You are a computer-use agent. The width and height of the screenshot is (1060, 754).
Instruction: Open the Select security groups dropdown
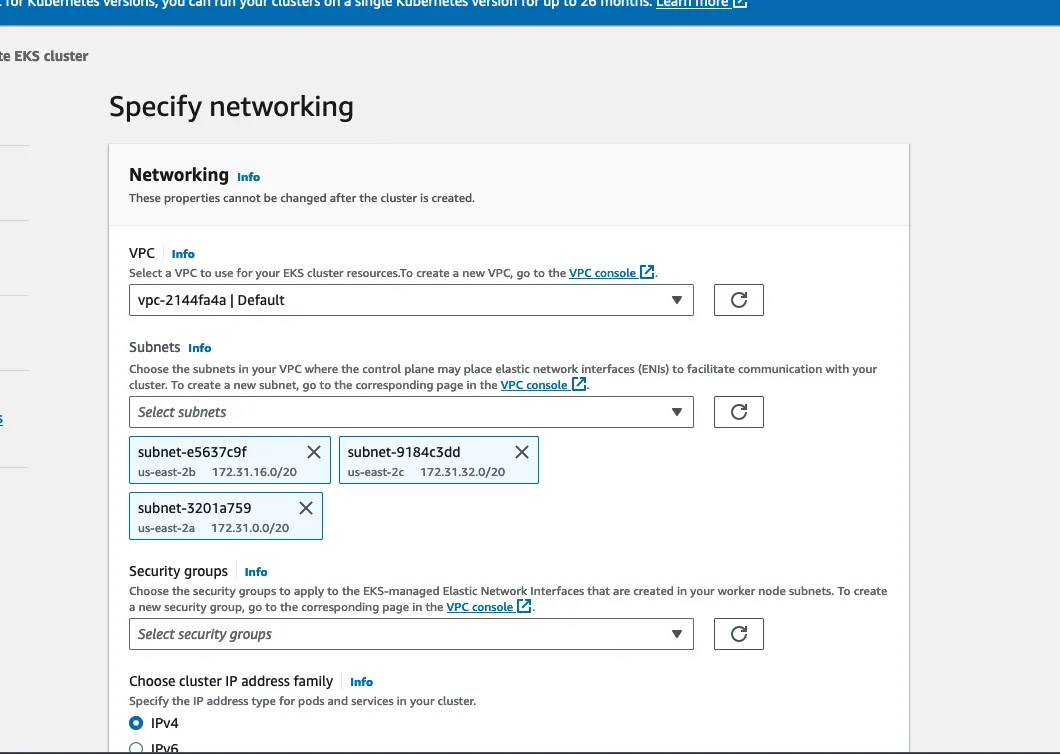click(x=411, y=634)
